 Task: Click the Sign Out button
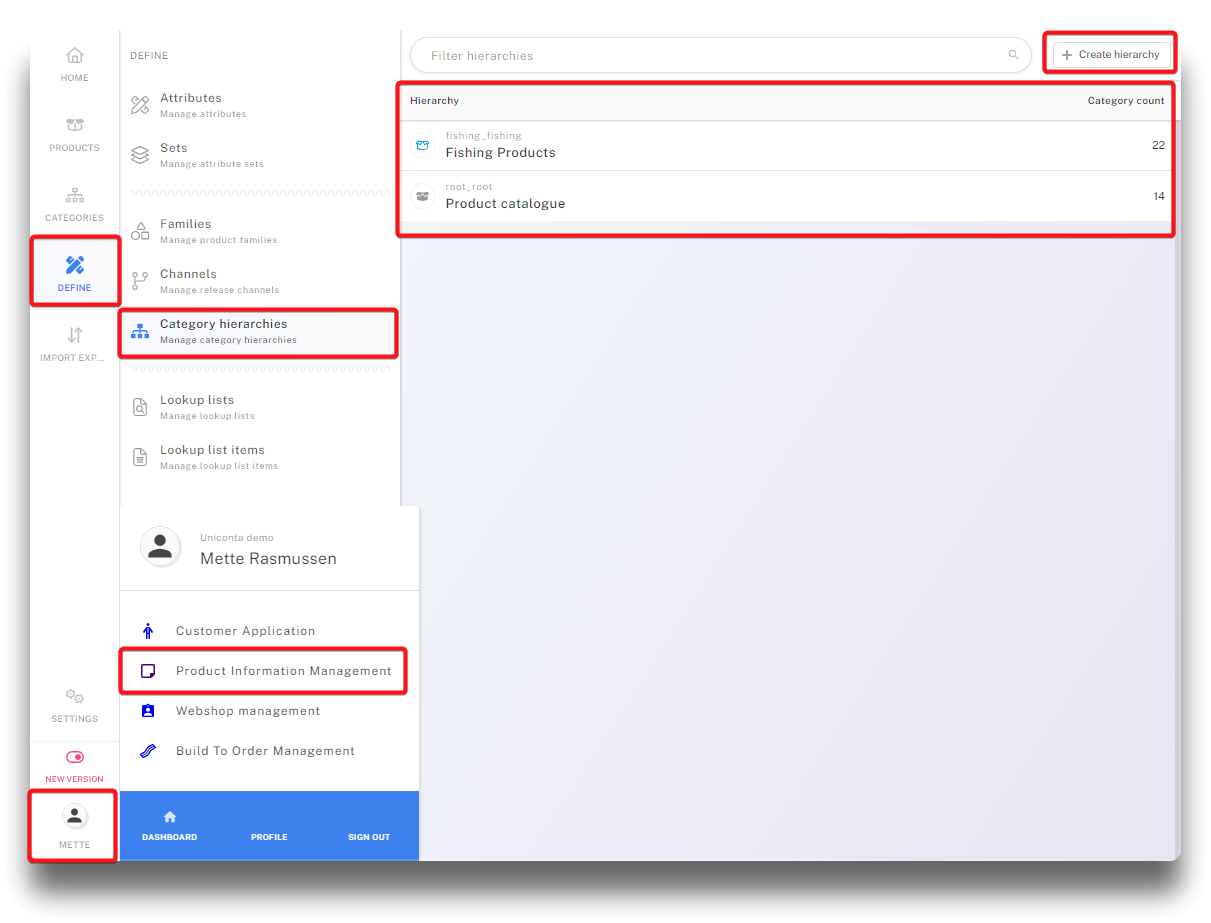[x=369, y=837]
